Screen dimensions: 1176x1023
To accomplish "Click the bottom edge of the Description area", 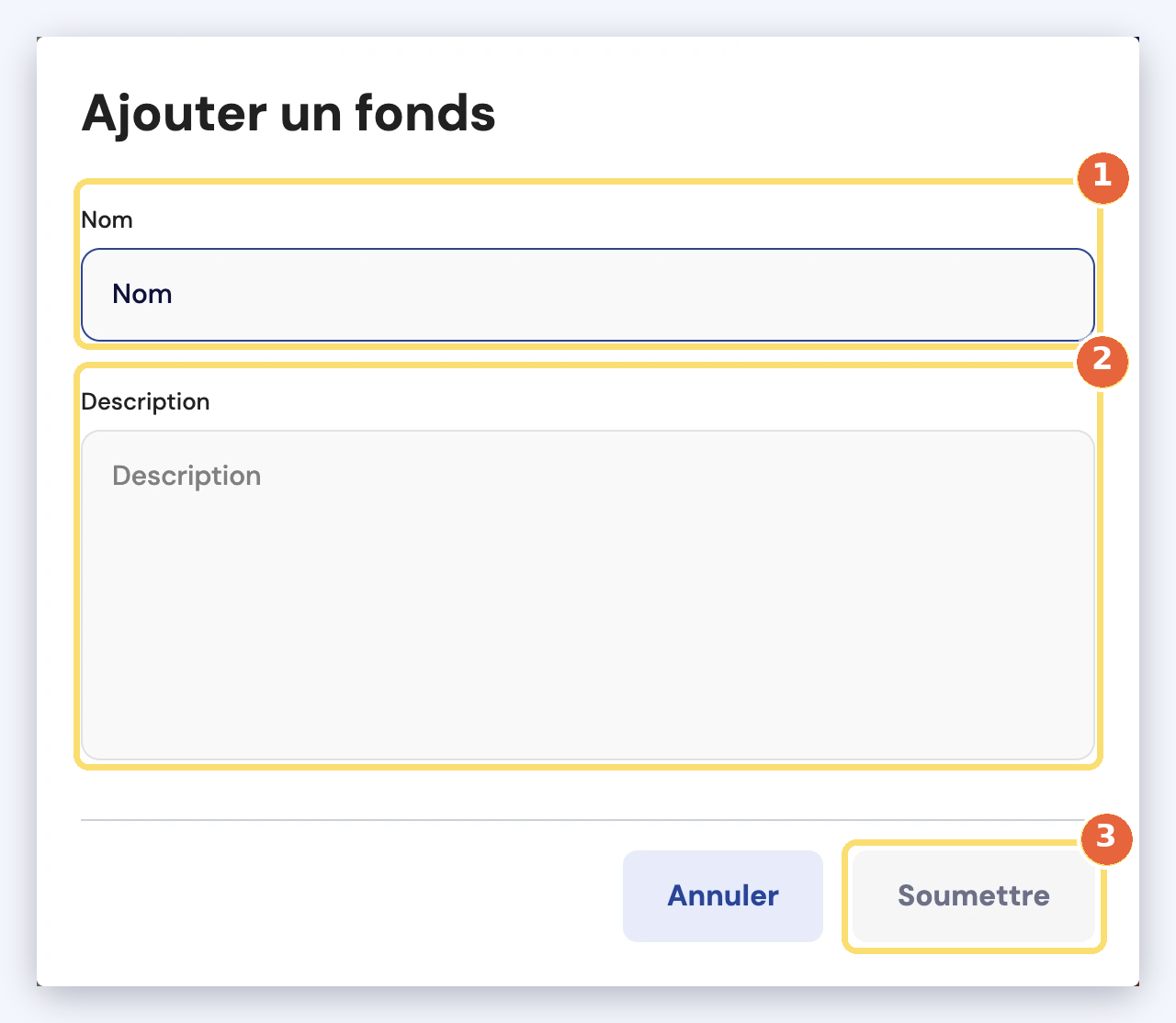I will point(588,759).
